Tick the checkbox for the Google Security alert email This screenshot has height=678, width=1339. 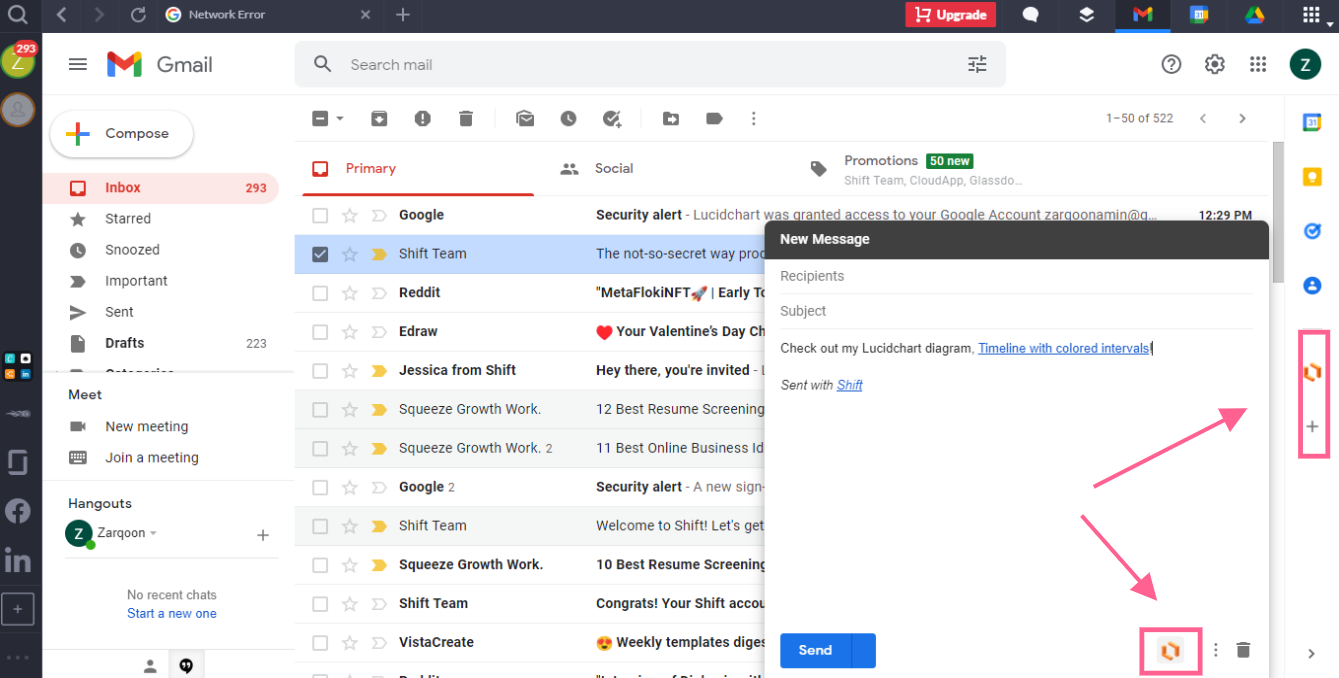click(320, 215)
